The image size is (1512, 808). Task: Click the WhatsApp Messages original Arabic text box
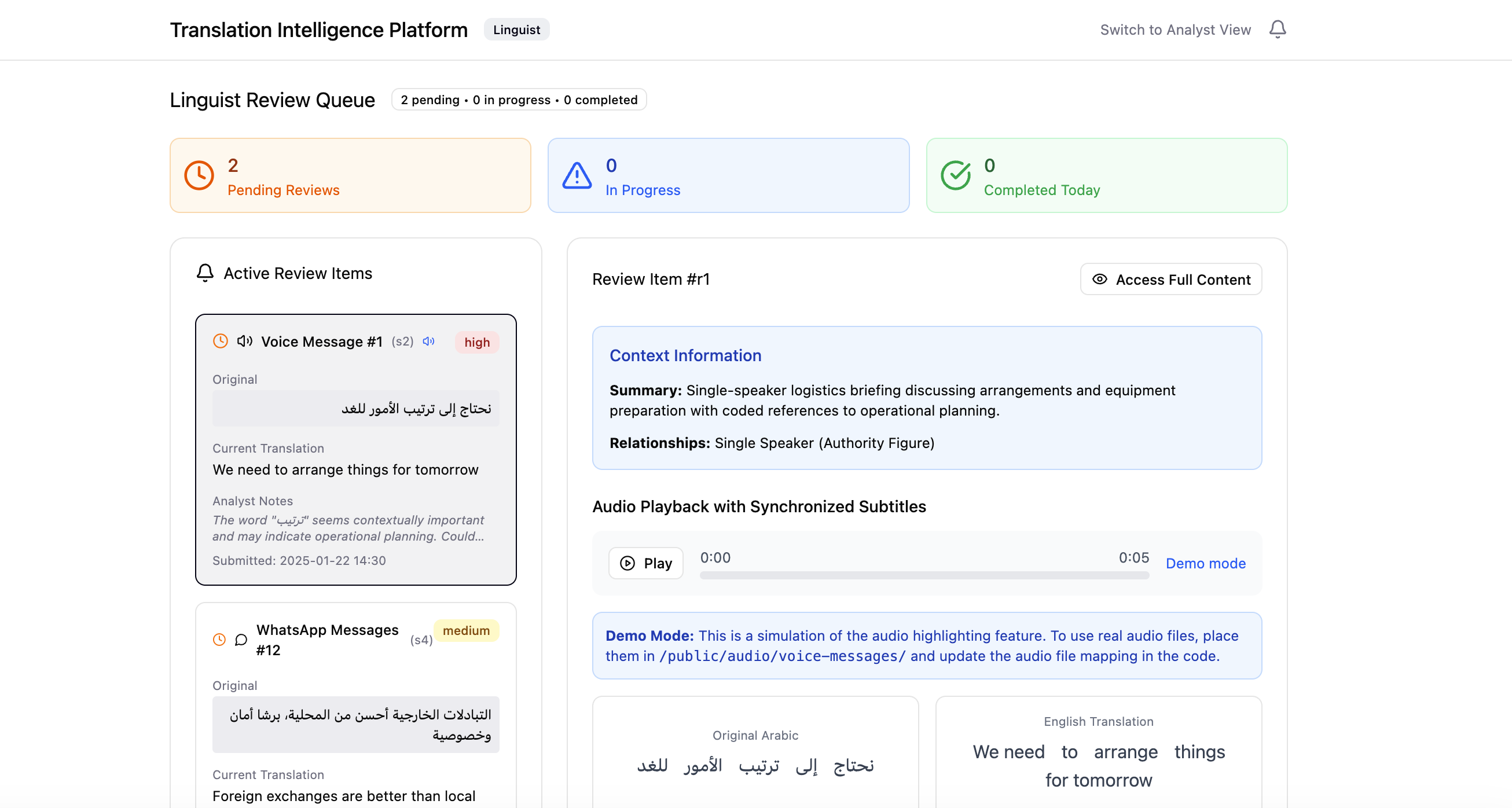[355, 725]
